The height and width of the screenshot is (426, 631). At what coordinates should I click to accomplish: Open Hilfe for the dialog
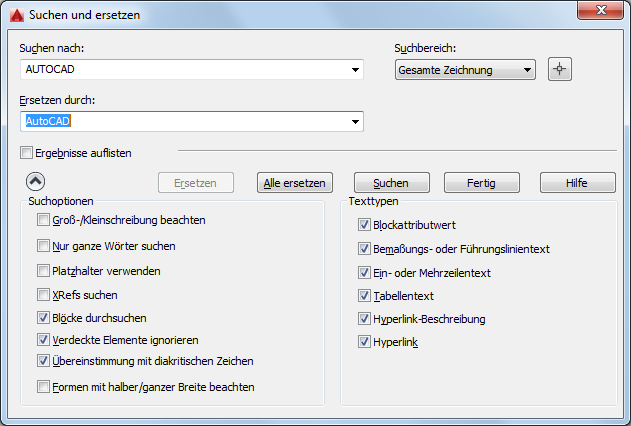(577, 183)
